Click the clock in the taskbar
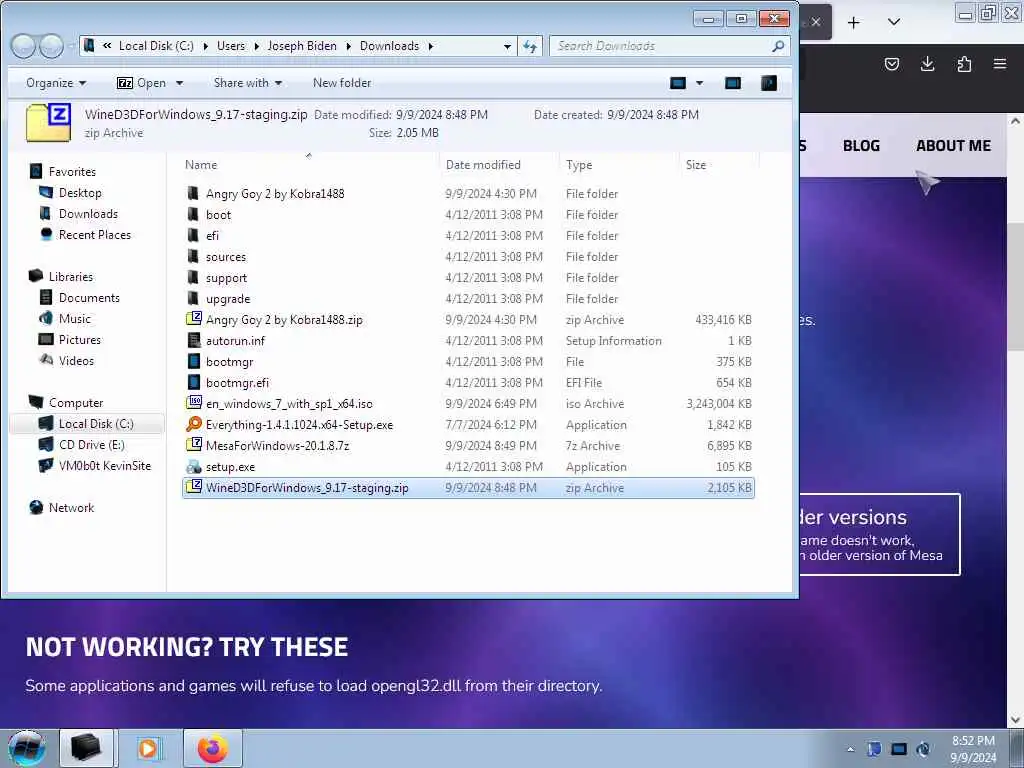 pyautogui.click(x=973, y=749)
